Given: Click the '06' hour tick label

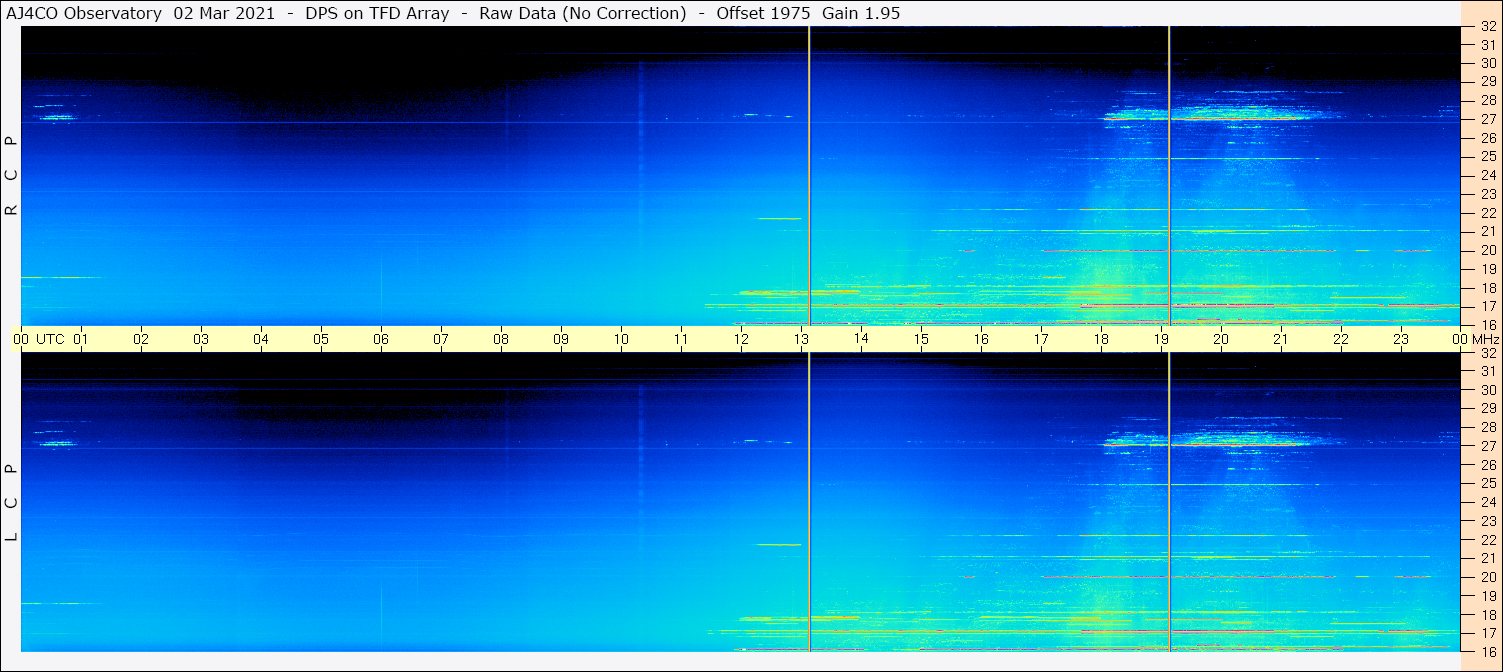Looking at the screenshot, I should pos(381,339).
